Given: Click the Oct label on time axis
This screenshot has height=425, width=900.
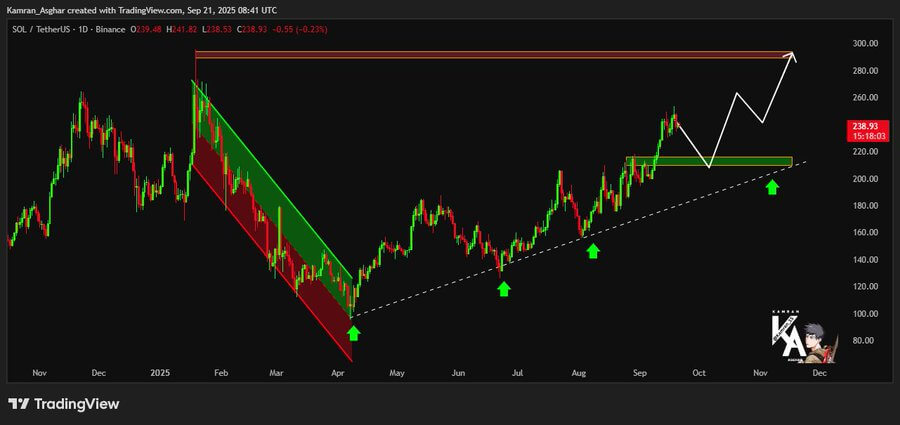Looking at the screenshot, I should (699, 373).
